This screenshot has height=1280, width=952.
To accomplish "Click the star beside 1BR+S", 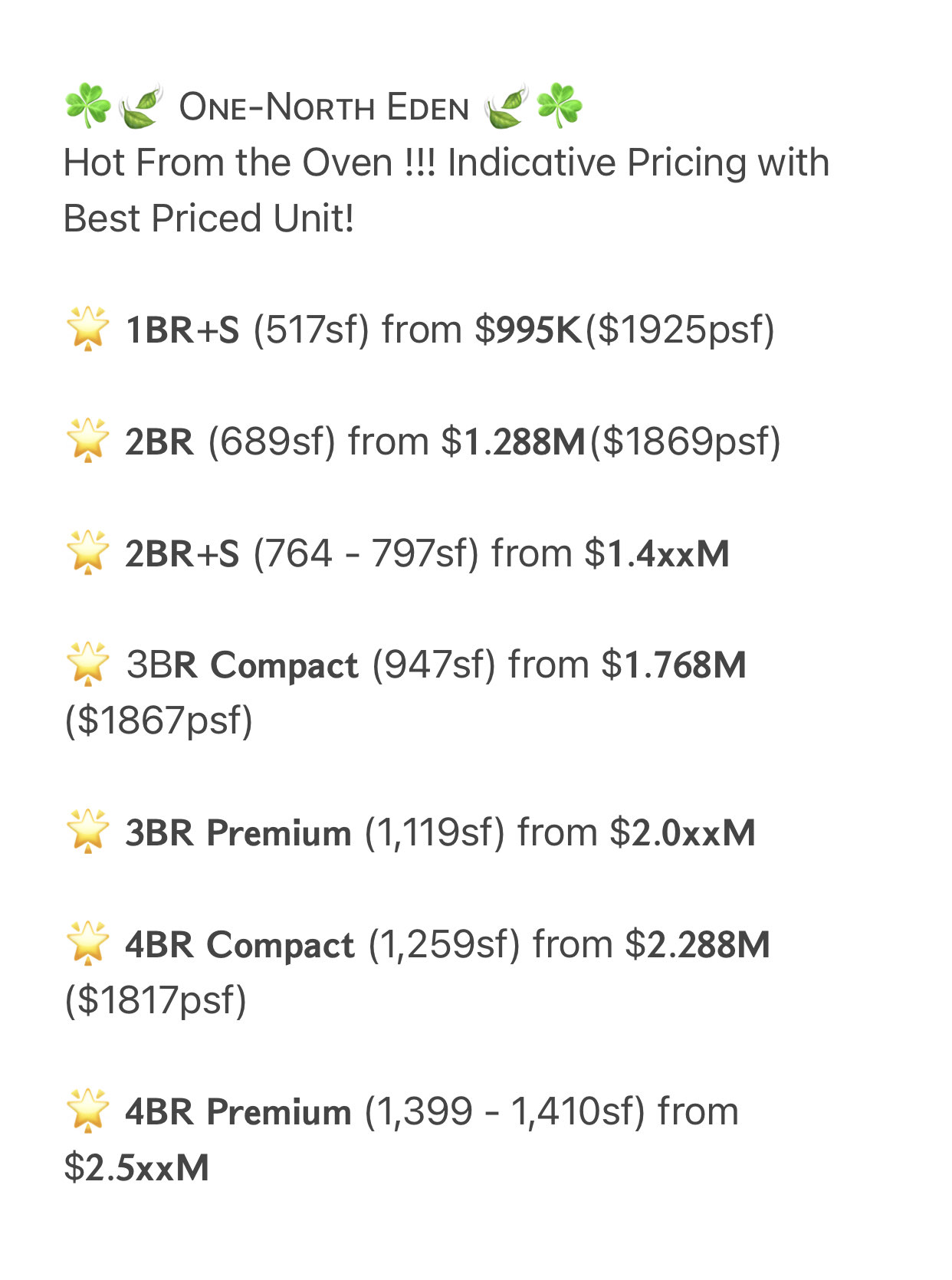I will (x=87, y=330).
